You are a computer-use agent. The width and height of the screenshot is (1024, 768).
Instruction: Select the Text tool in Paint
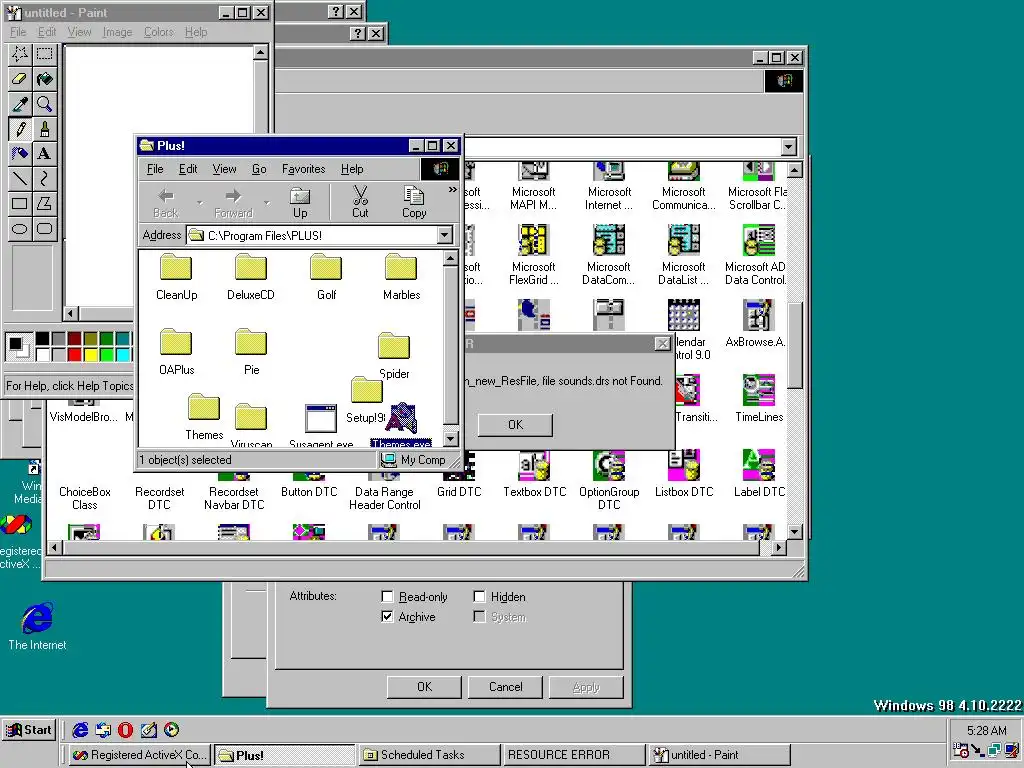[44, 153]
